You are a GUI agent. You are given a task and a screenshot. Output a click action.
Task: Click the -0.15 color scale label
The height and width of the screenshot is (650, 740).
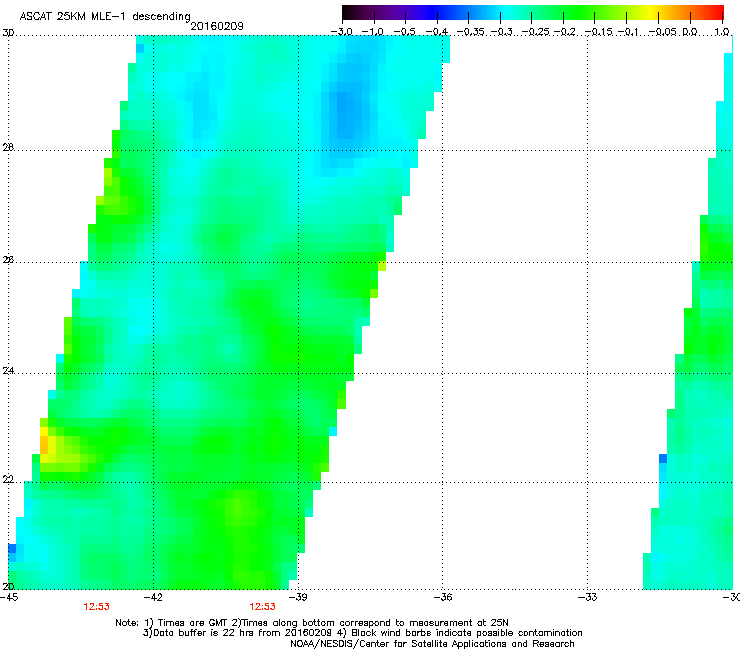[x=598, y=32]
